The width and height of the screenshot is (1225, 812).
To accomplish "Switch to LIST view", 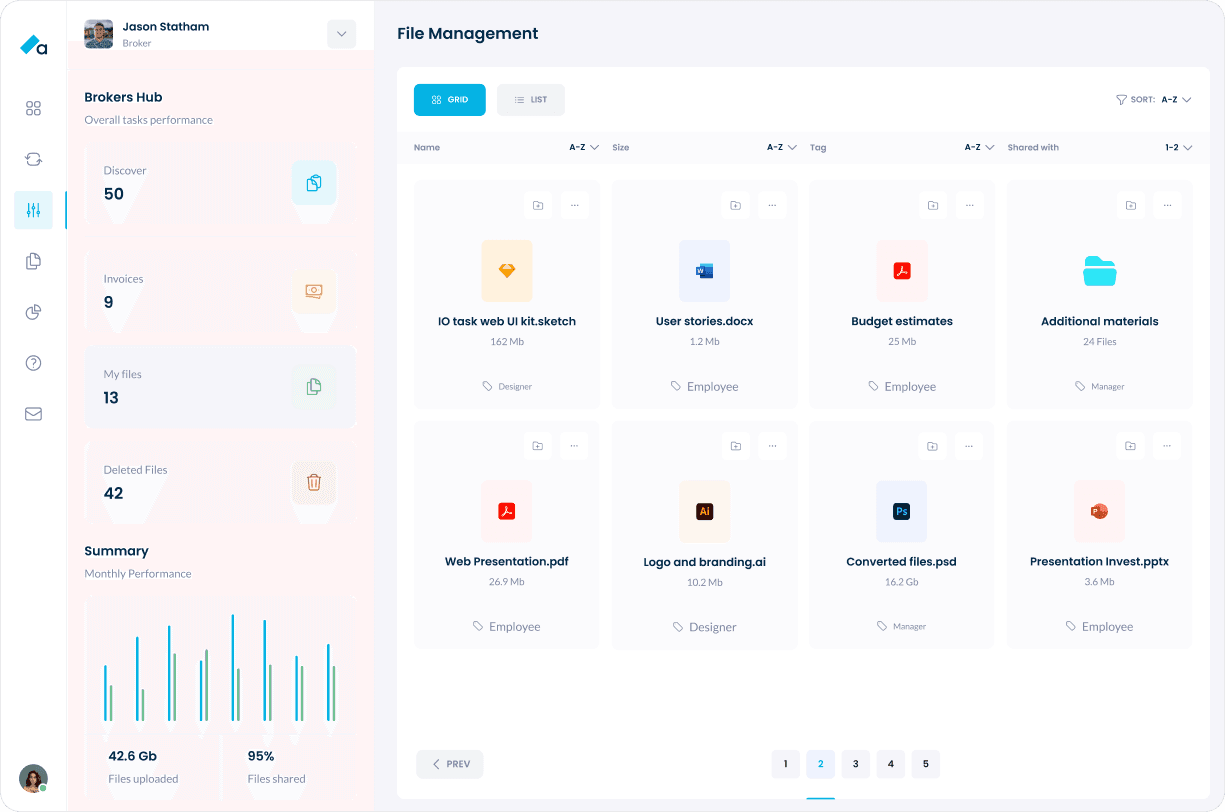I will (x=531, y=99).
